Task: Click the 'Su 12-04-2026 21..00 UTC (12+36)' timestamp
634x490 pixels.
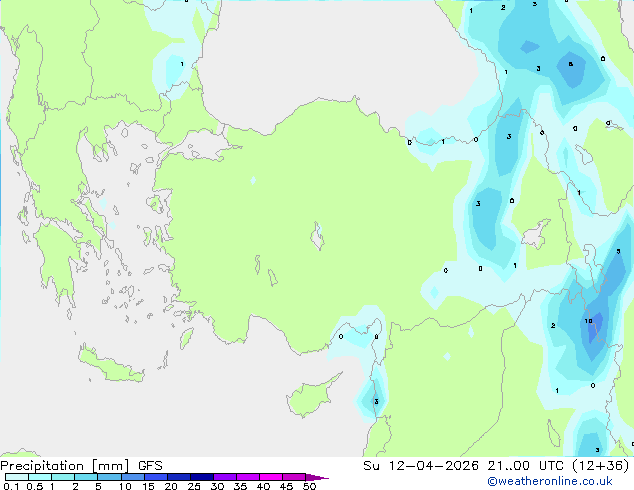Action: (x=496, y=466)
